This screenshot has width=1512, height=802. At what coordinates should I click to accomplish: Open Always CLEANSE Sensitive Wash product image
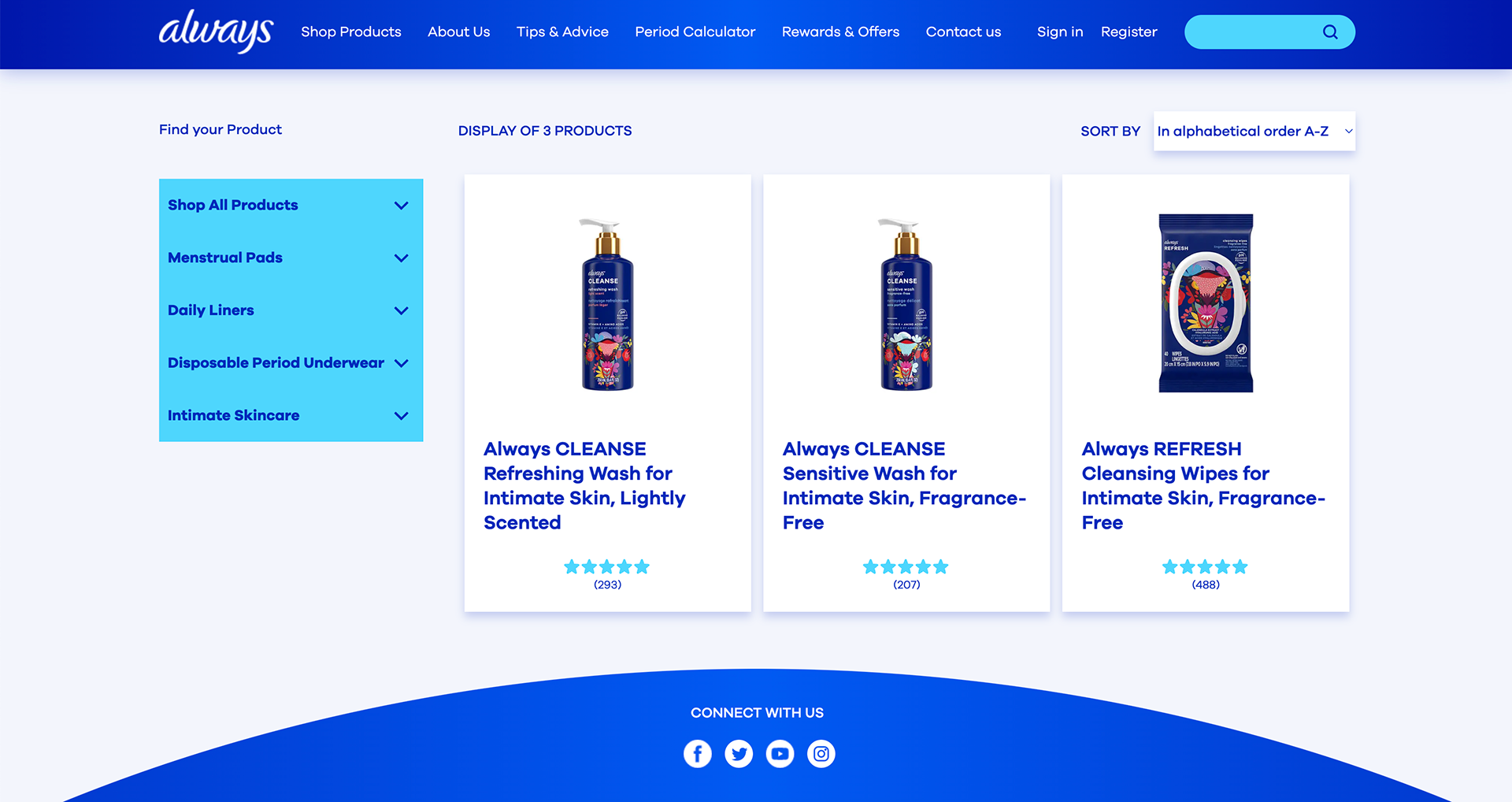[x=906, y=304]
